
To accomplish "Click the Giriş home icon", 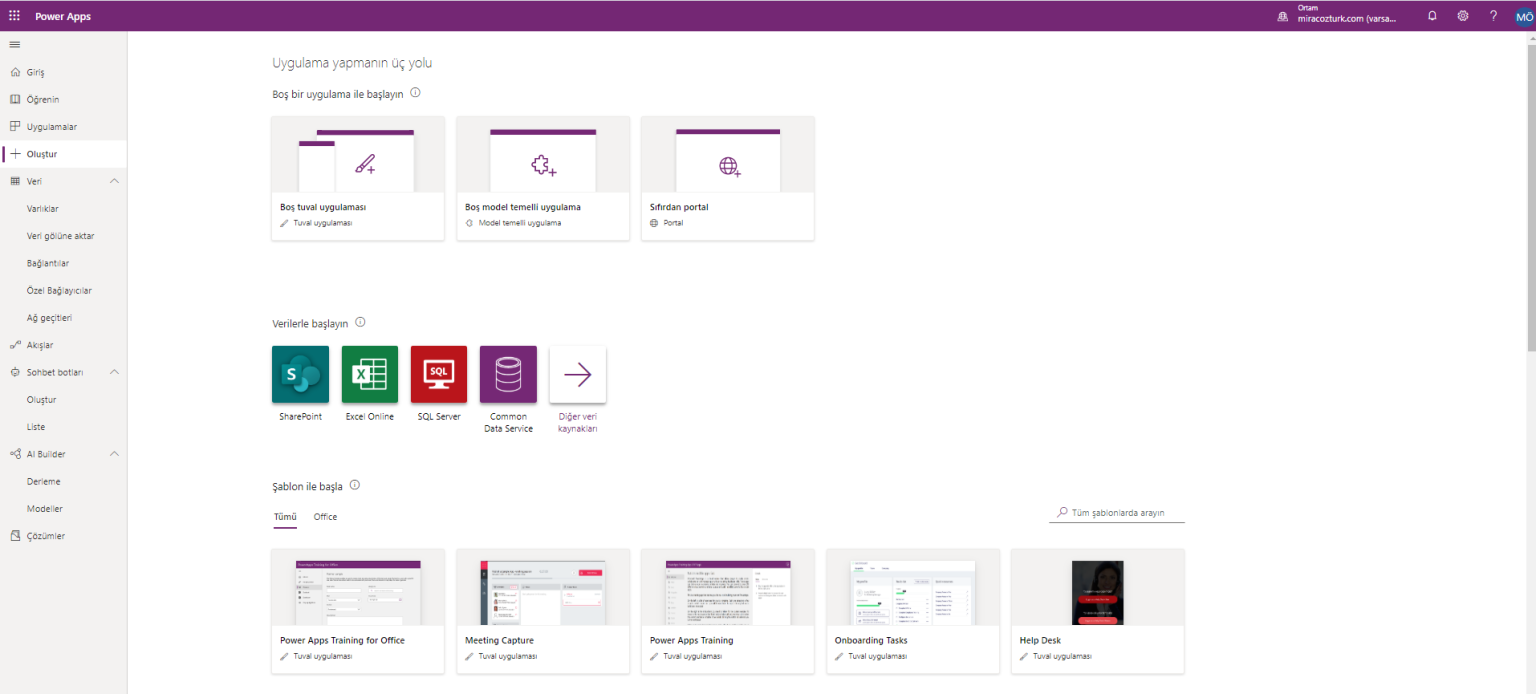I will [15, 72].
